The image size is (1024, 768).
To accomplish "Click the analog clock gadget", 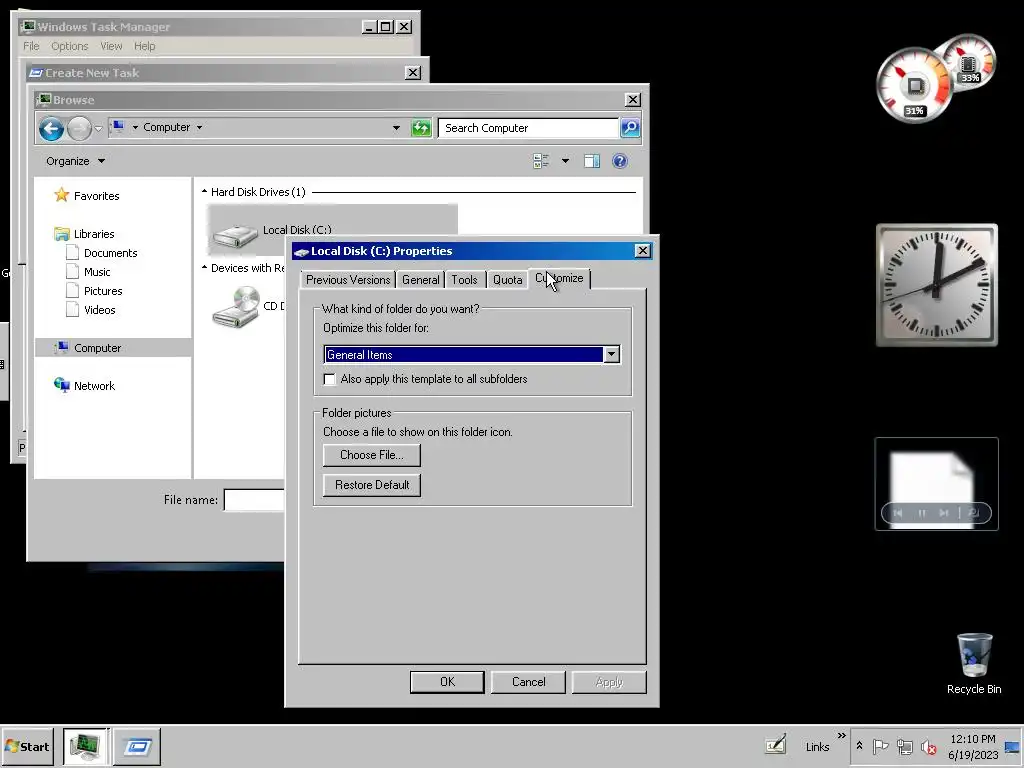I will coord(936,285).
